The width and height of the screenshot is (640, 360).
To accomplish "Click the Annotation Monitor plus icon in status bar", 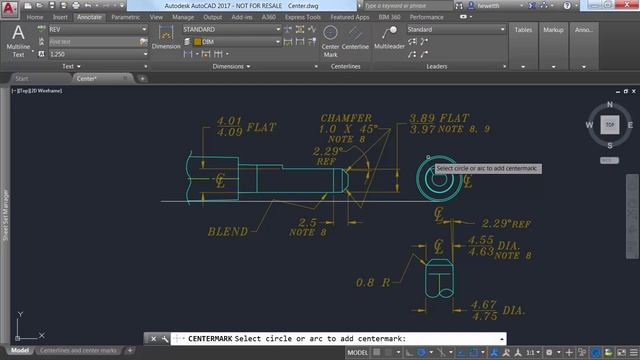I will point(569,352).
